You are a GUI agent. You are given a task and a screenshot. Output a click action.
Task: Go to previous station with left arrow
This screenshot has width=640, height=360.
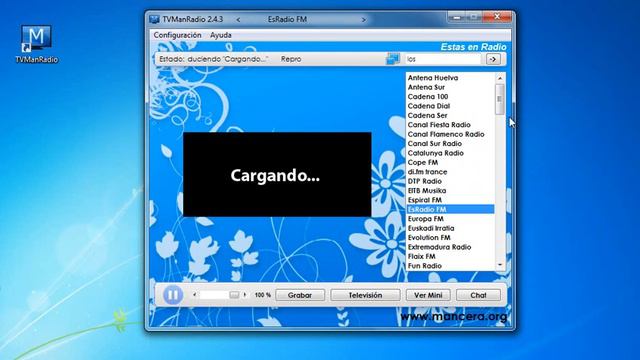tap(238, 19)
